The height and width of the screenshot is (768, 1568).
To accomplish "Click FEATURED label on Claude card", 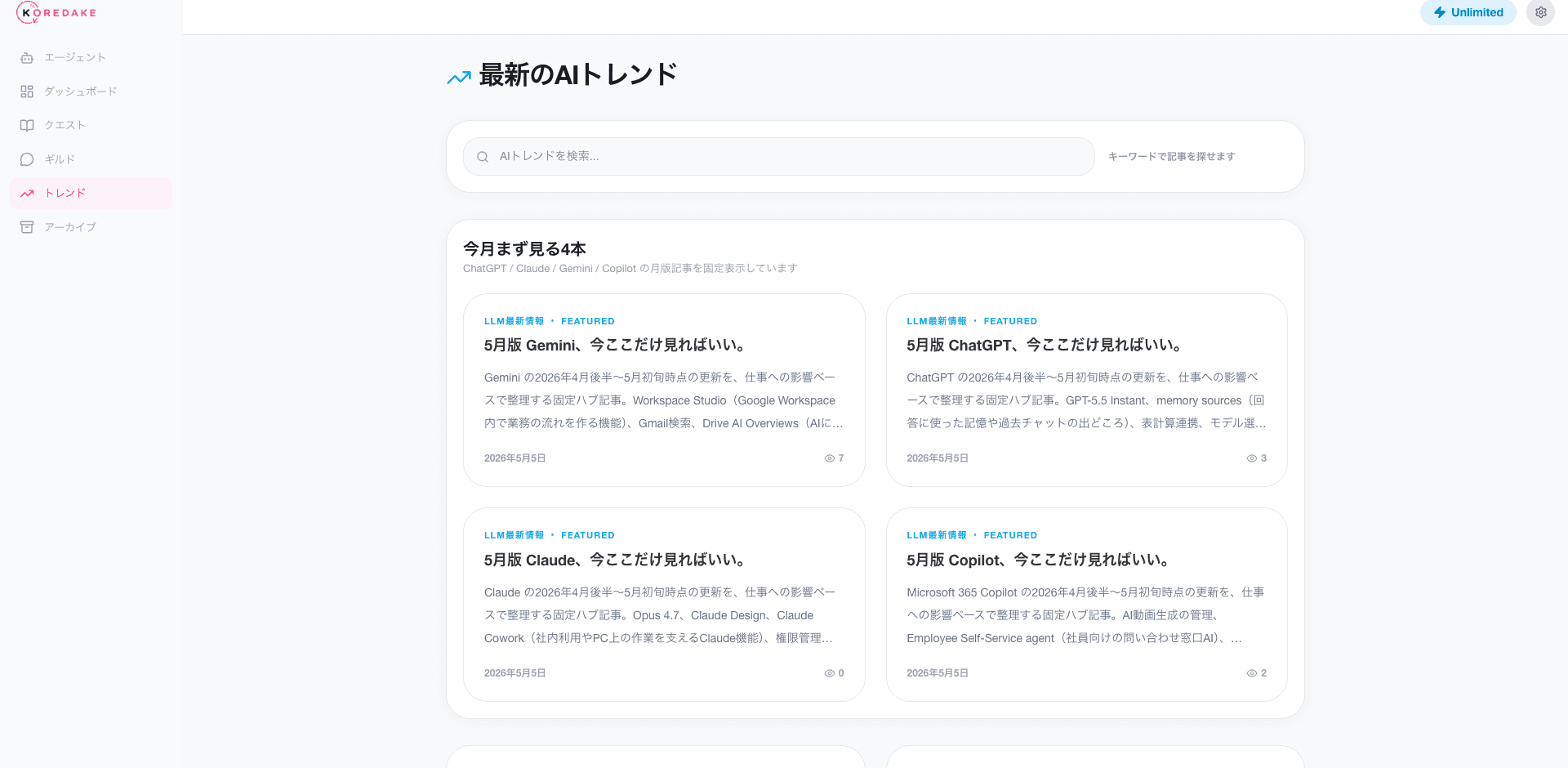I will 588,535.
